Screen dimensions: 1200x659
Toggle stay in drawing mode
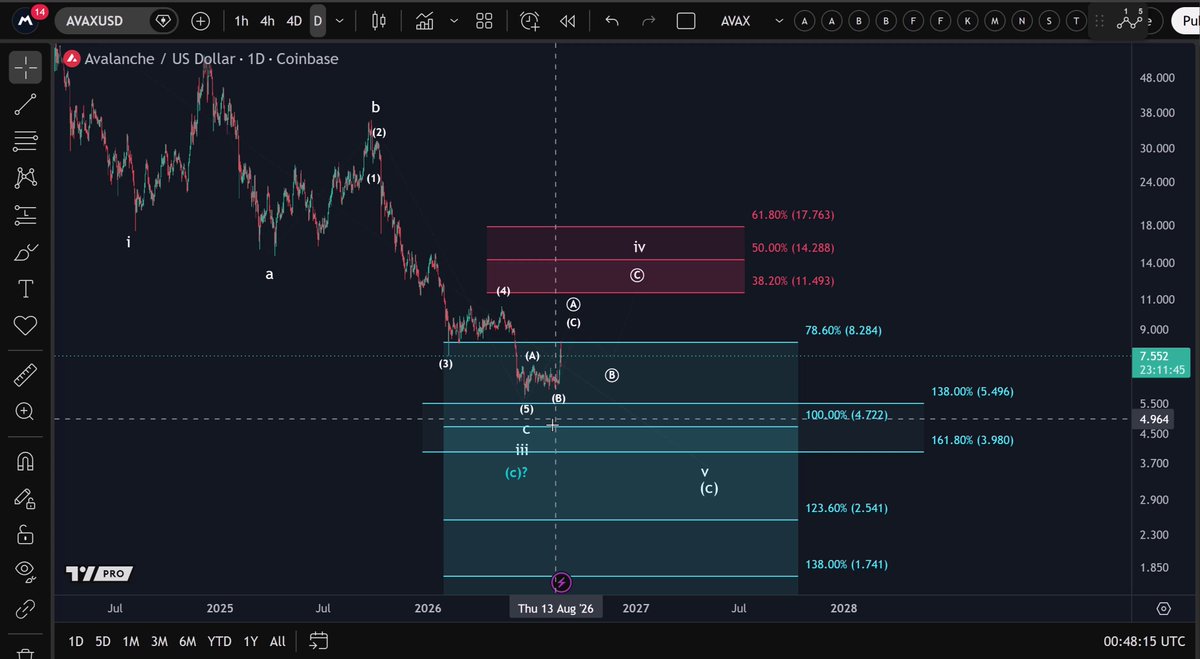(25, 498)
